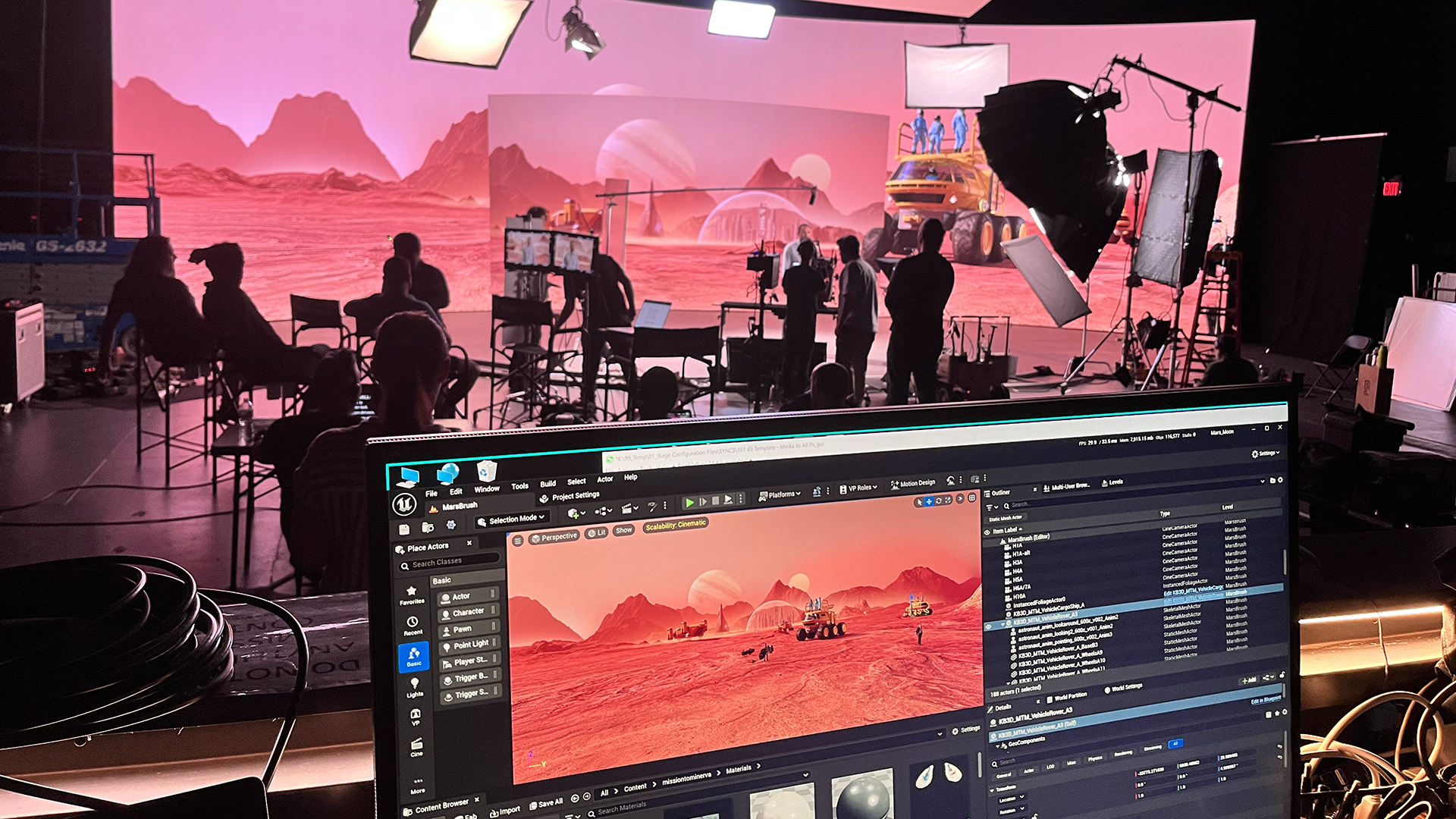Viewport: 1456px width, 819px height.
Task: Open the Build menu
Action: [548, 484]
